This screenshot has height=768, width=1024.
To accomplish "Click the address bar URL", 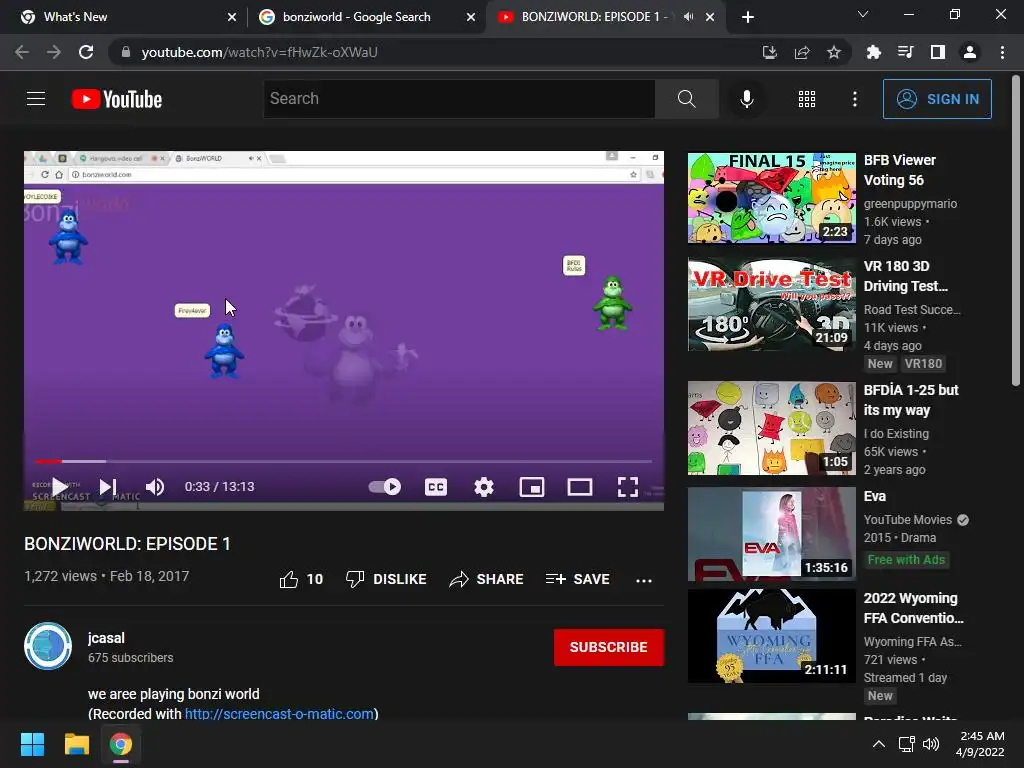I will [x=259, y=52].
